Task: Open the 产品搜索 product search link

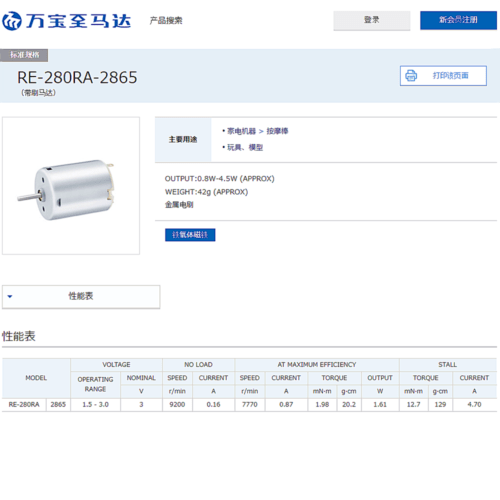Action: click(166, 21)
